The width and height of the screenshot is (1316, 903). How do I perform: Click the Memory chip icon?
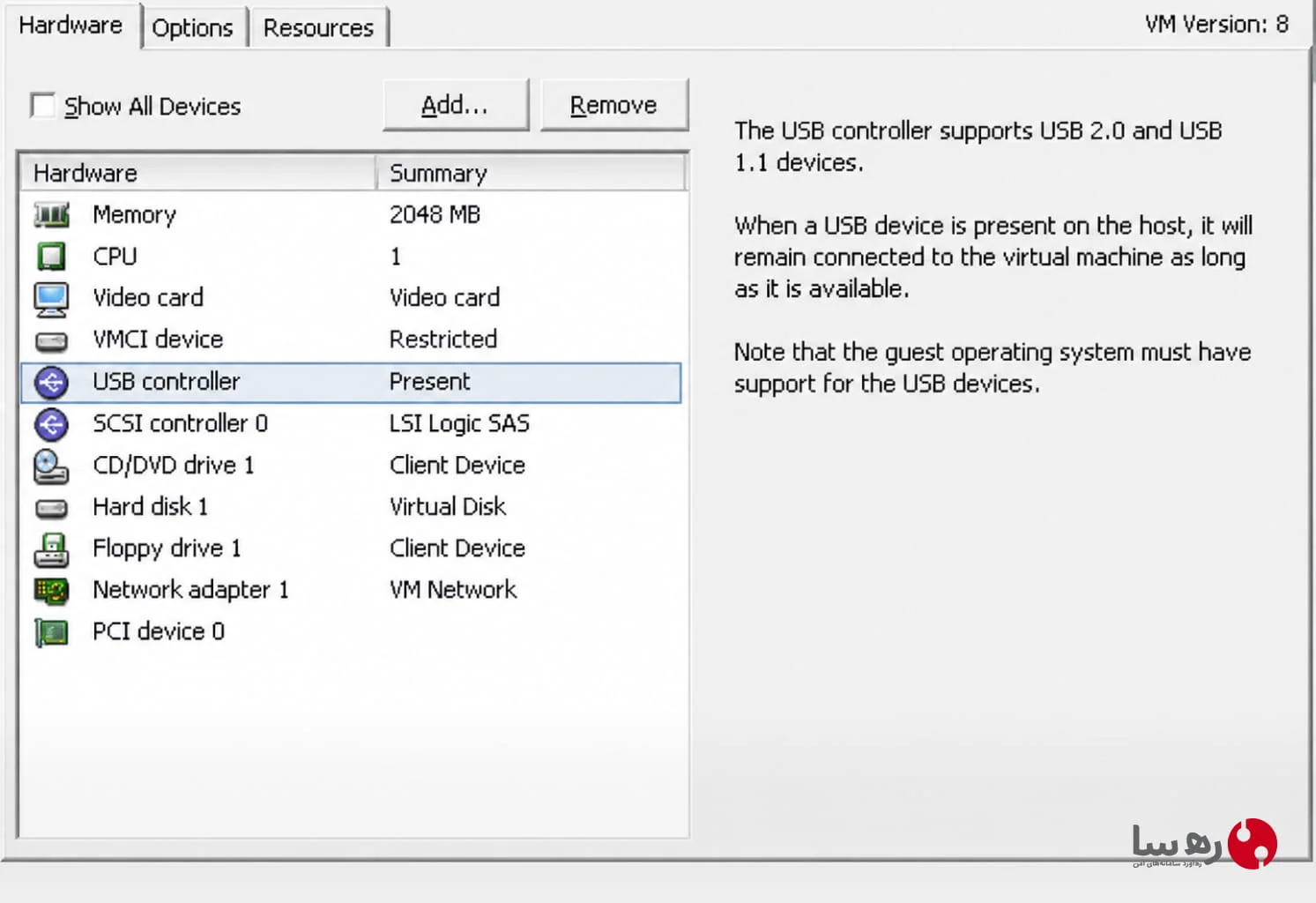pos(51,214)
